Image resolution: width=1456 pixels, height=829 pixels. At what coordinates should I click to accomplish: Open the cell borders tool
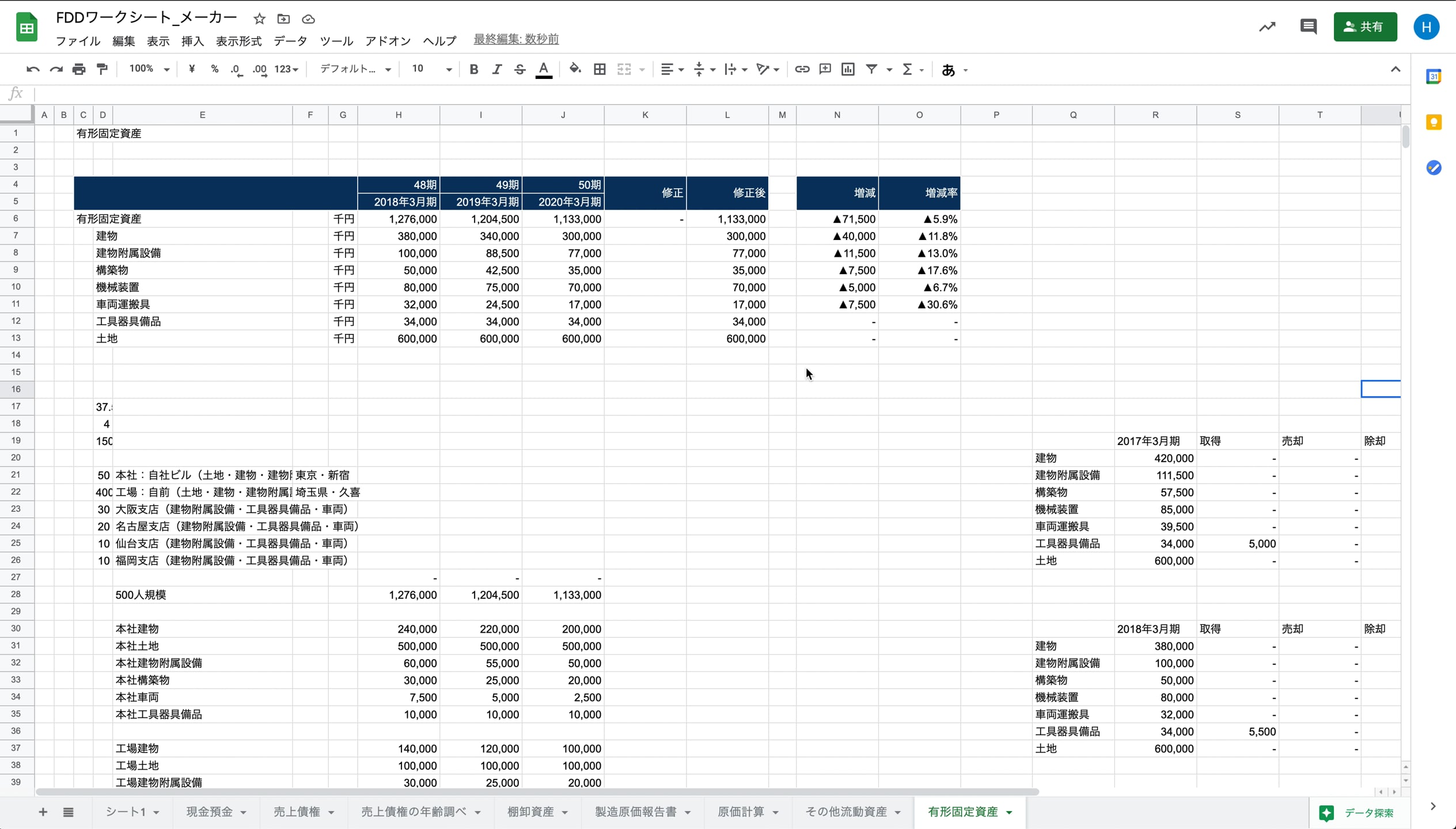click(x=600, y=70)
